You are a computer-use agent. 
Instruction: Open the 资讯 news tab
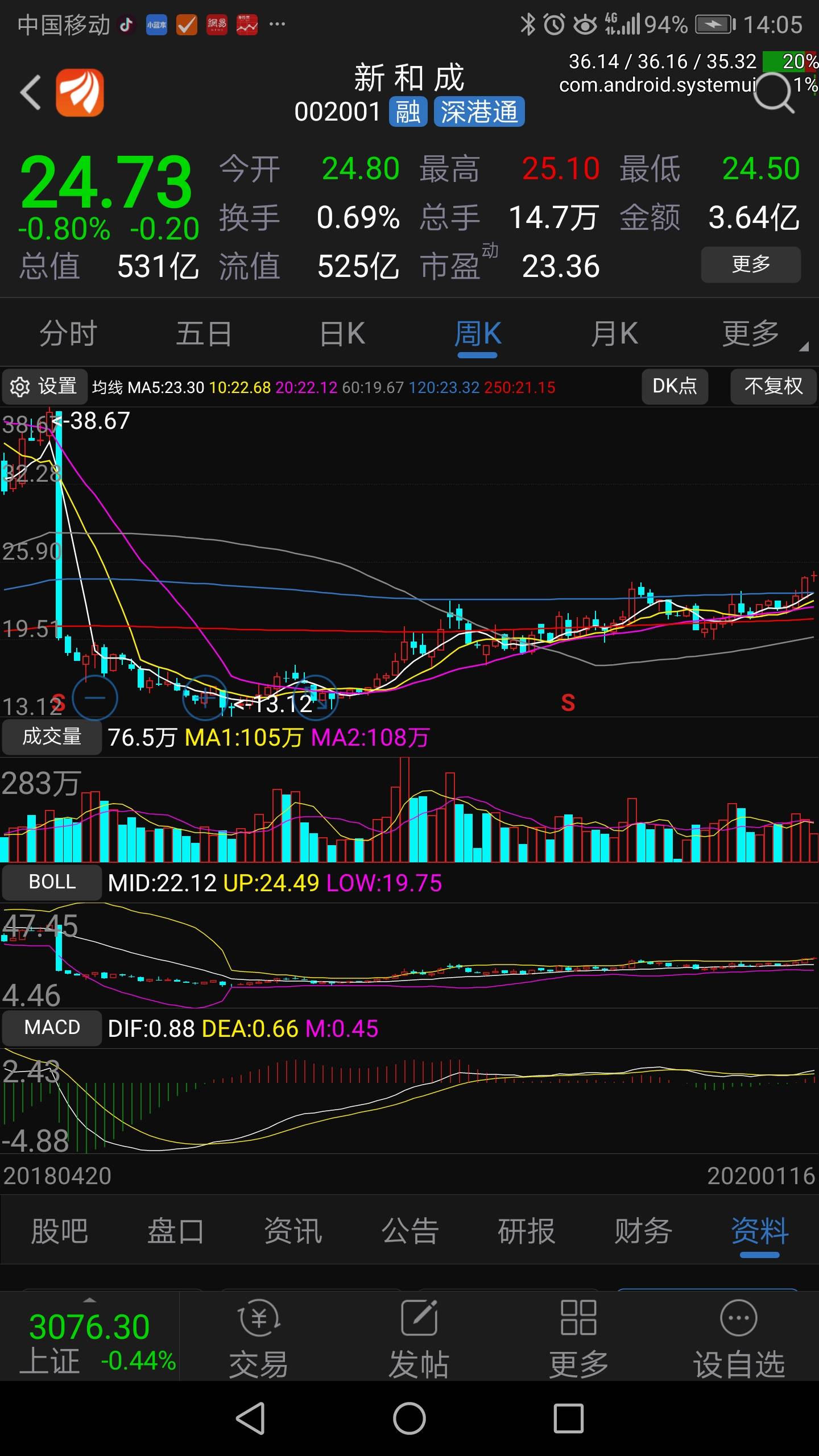point(293,1231)
